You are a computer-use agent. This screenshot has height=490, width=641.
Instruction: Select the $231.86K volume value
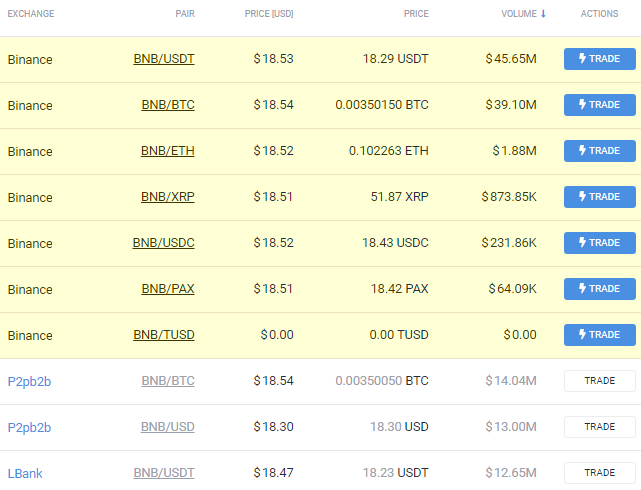pos(509,243)
